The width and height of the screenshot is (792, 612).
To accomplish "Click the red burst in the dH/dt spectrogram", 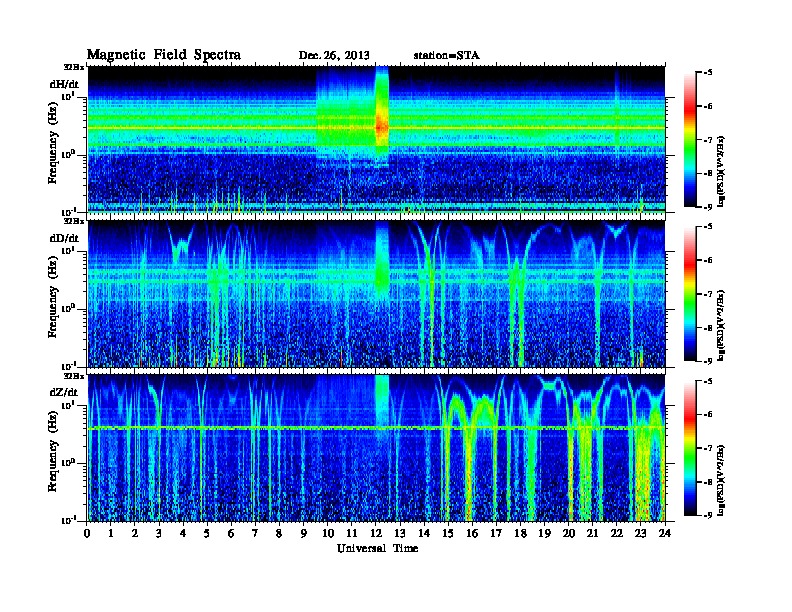I will click(x=382, y=126).
